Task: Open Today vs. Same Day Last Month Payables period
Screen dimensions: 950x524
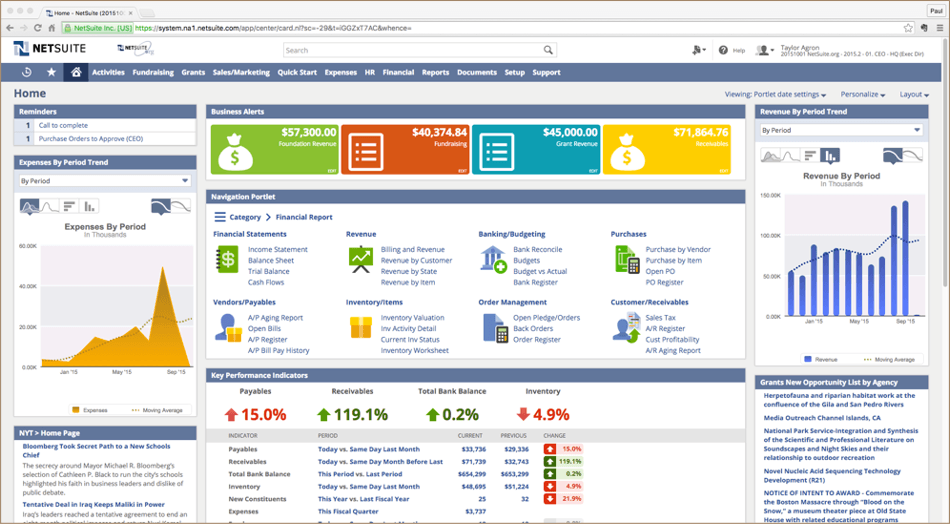Action: coord(368,449)
